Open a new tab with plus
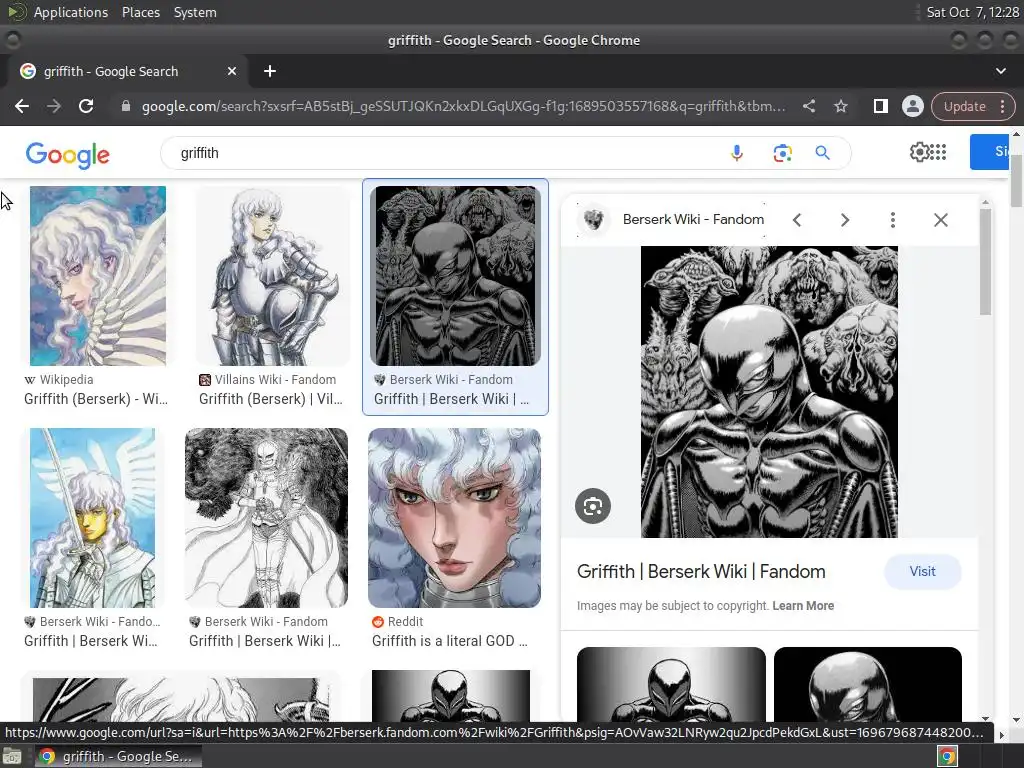The height and width of the screenshot is (768, 1024). (x=270, y=71)
